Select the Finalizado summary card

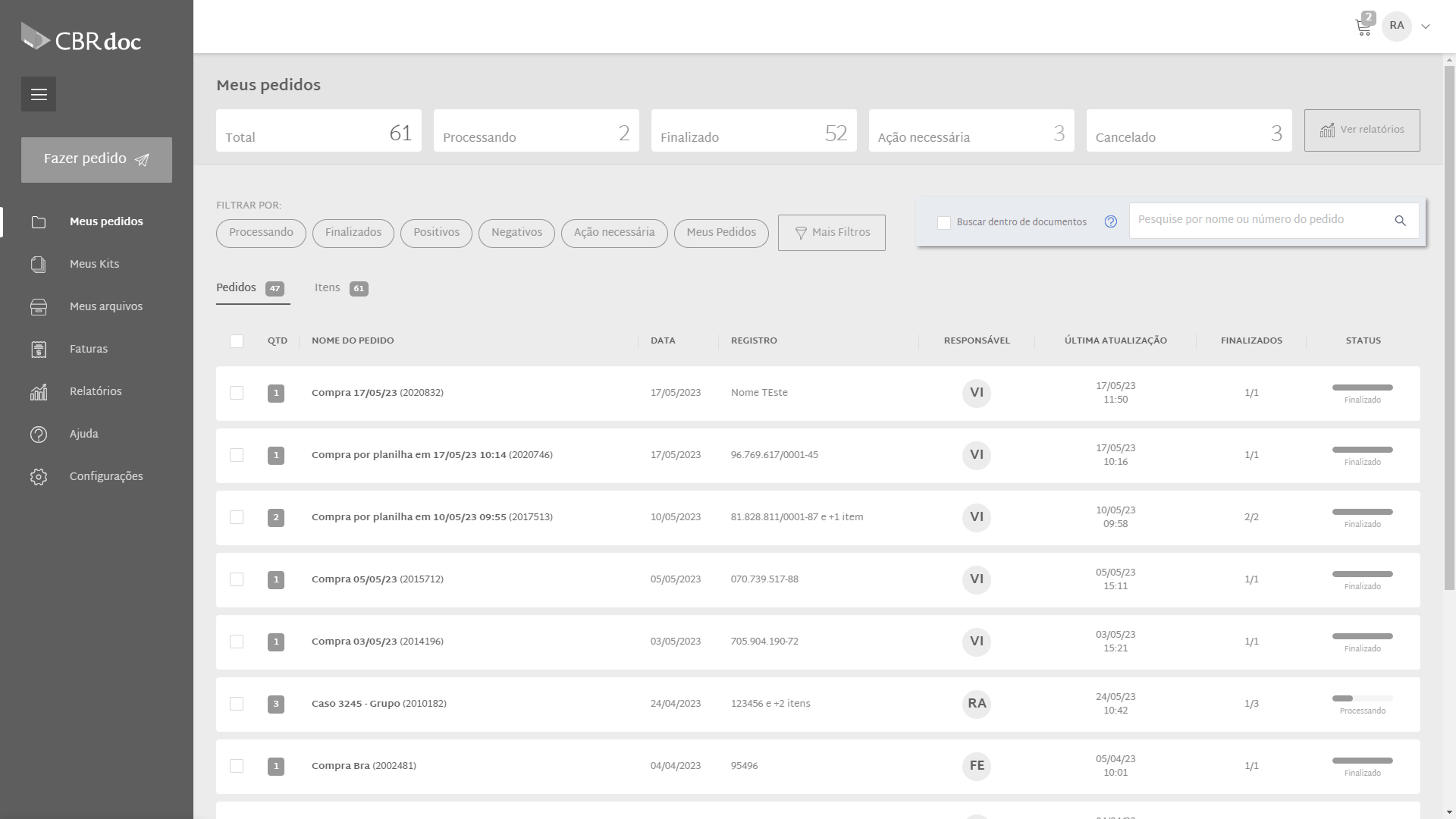pyautogui.click(x=754, y=131)
